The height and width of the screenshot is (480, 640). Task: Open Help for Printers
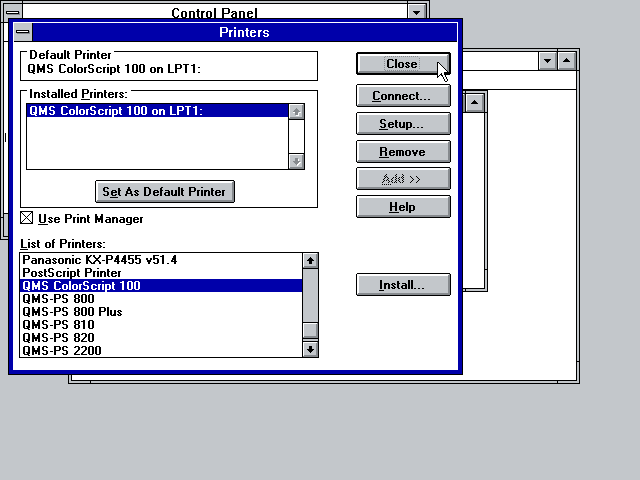coord(402,207)
